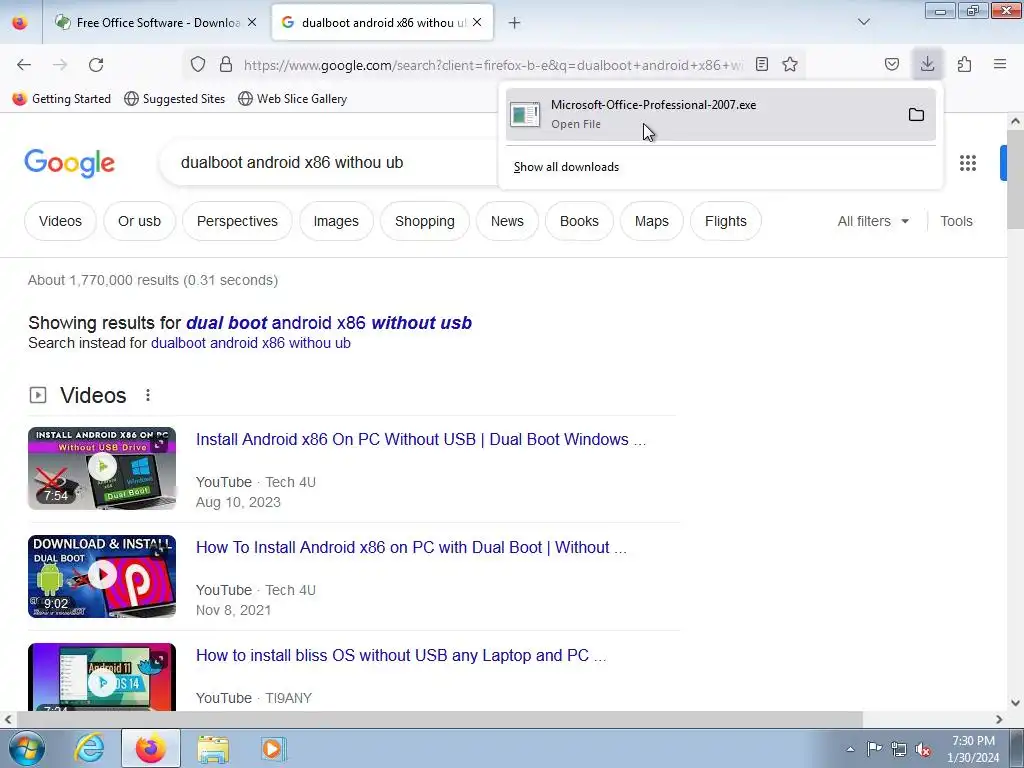Show hidden system tray icons
Viewport: 1024px width, 768px height.
click(850, 749)
